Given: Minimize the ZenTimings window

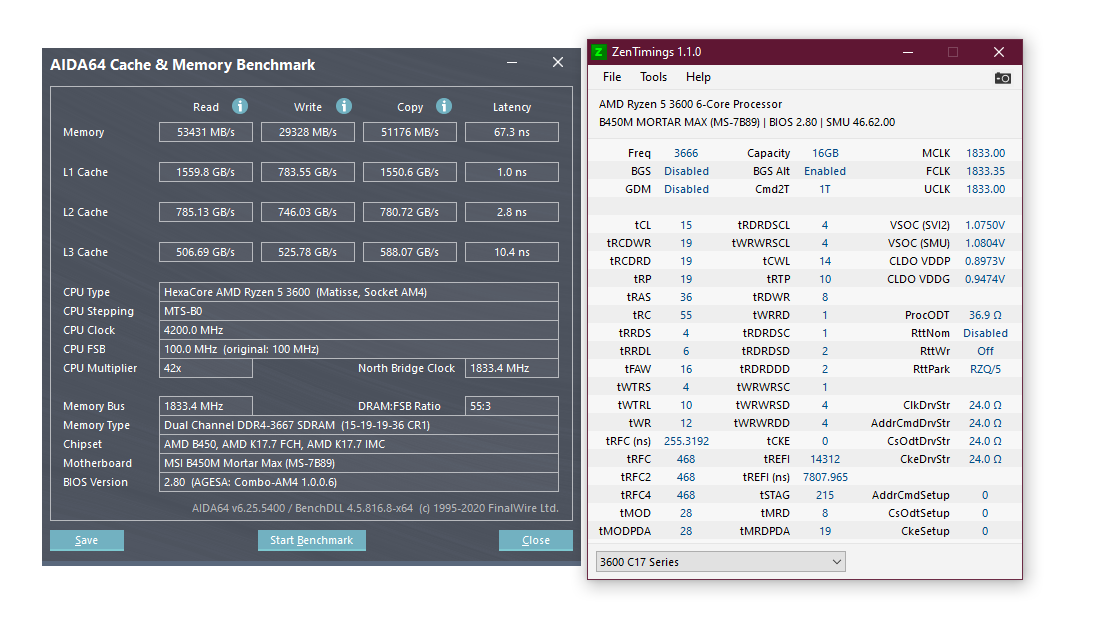Looking at the screenshot, I should point(908,52).
